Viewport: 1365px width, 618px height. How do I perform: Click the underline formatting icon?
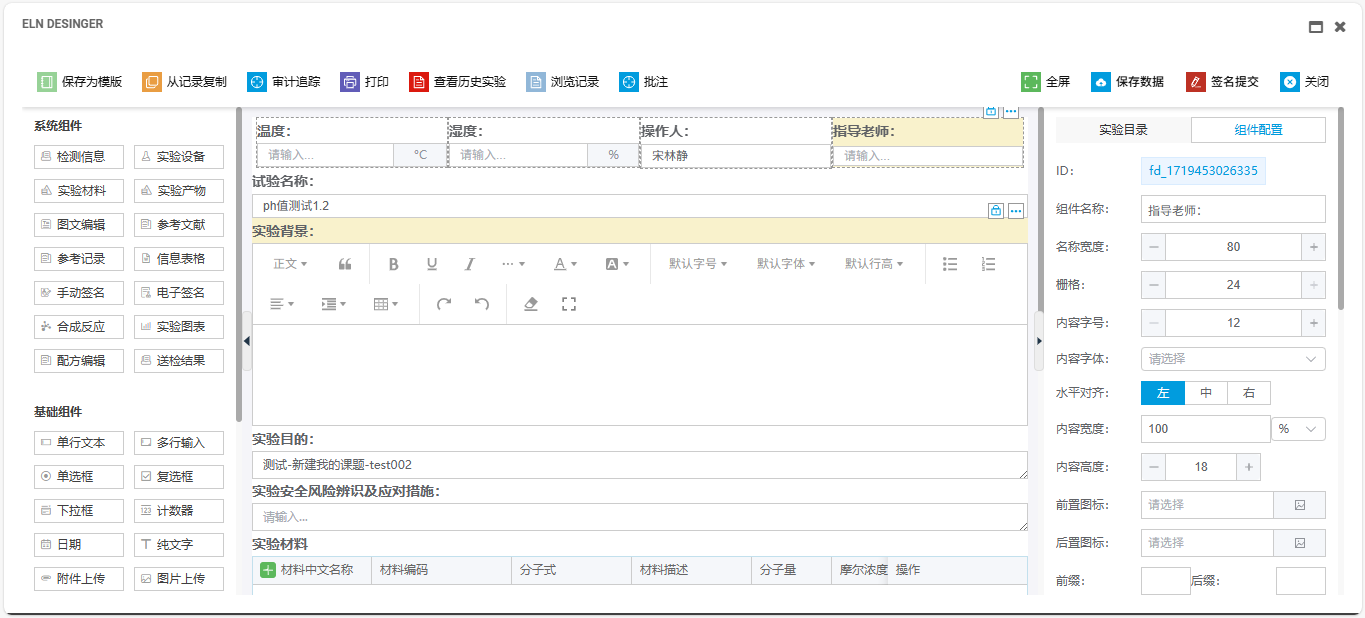click(x=432, y=264)
